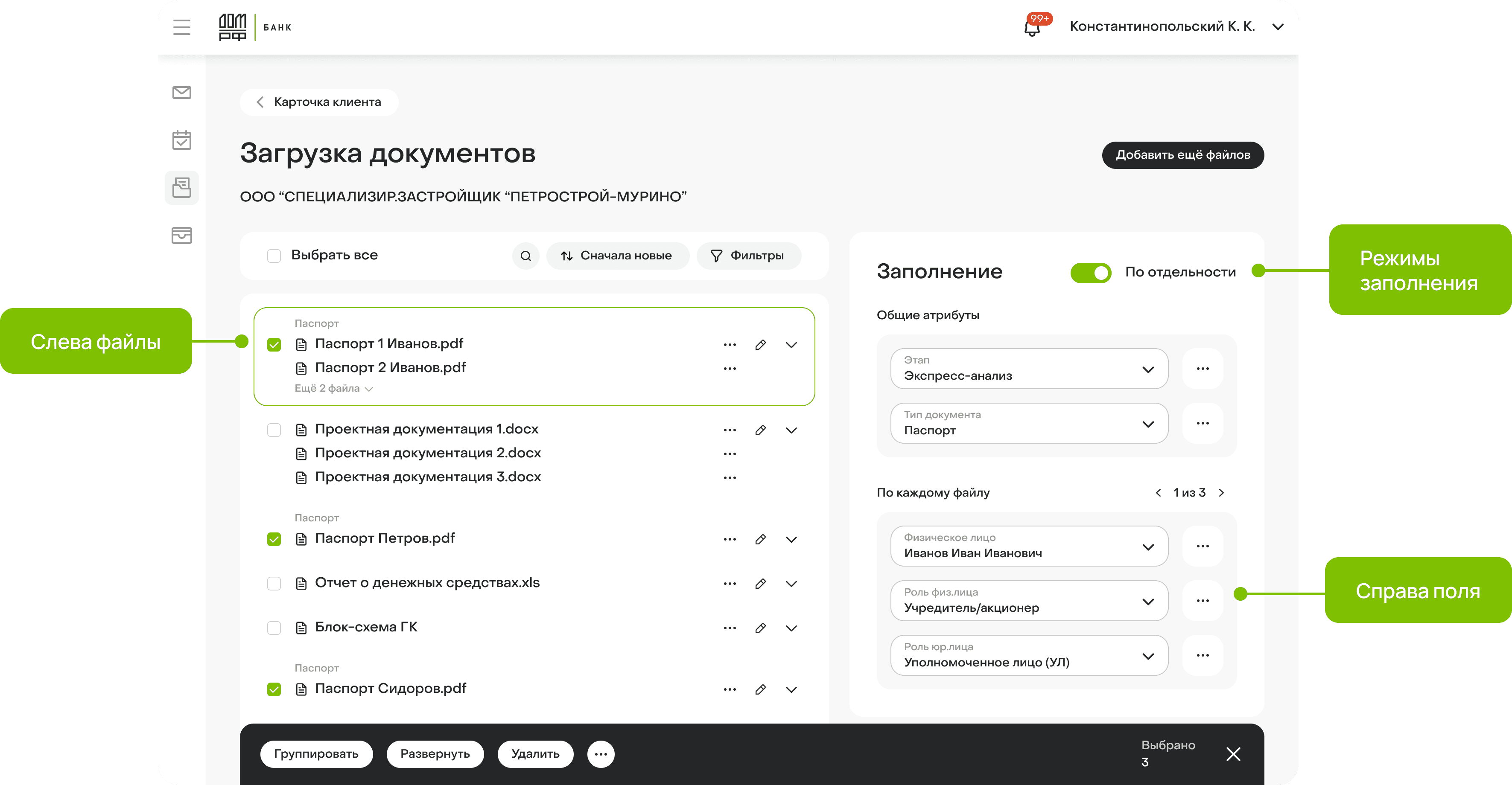
Task: Open three-dot menu for Блок-схема ГК
Action: pyautogui.click(x=730, y=628)
